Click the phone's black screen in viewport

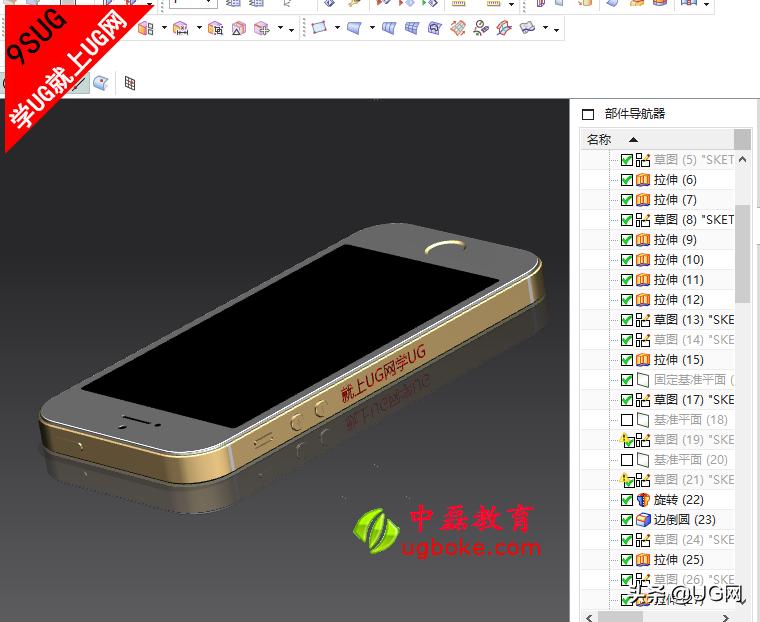coord(291,335)
